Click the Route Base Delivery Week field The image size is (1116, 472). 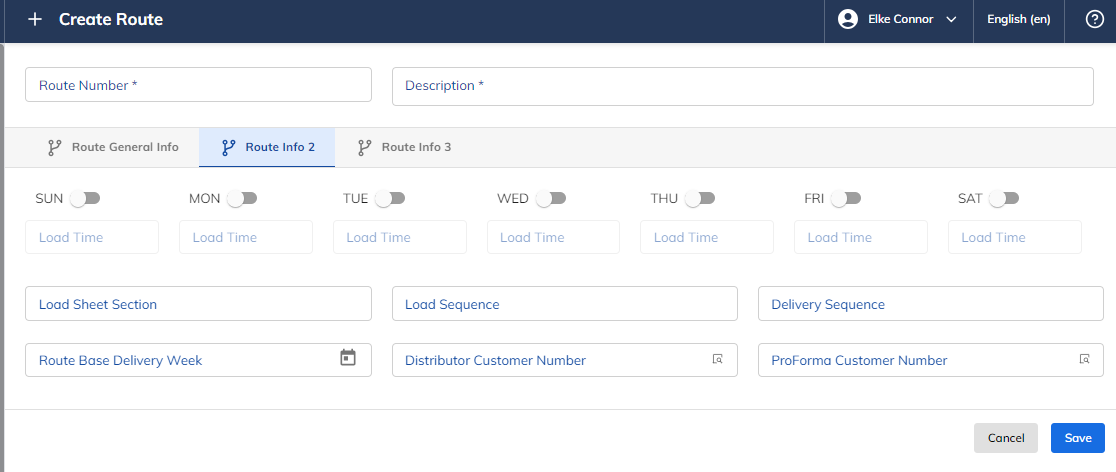(x=199, y=360)
